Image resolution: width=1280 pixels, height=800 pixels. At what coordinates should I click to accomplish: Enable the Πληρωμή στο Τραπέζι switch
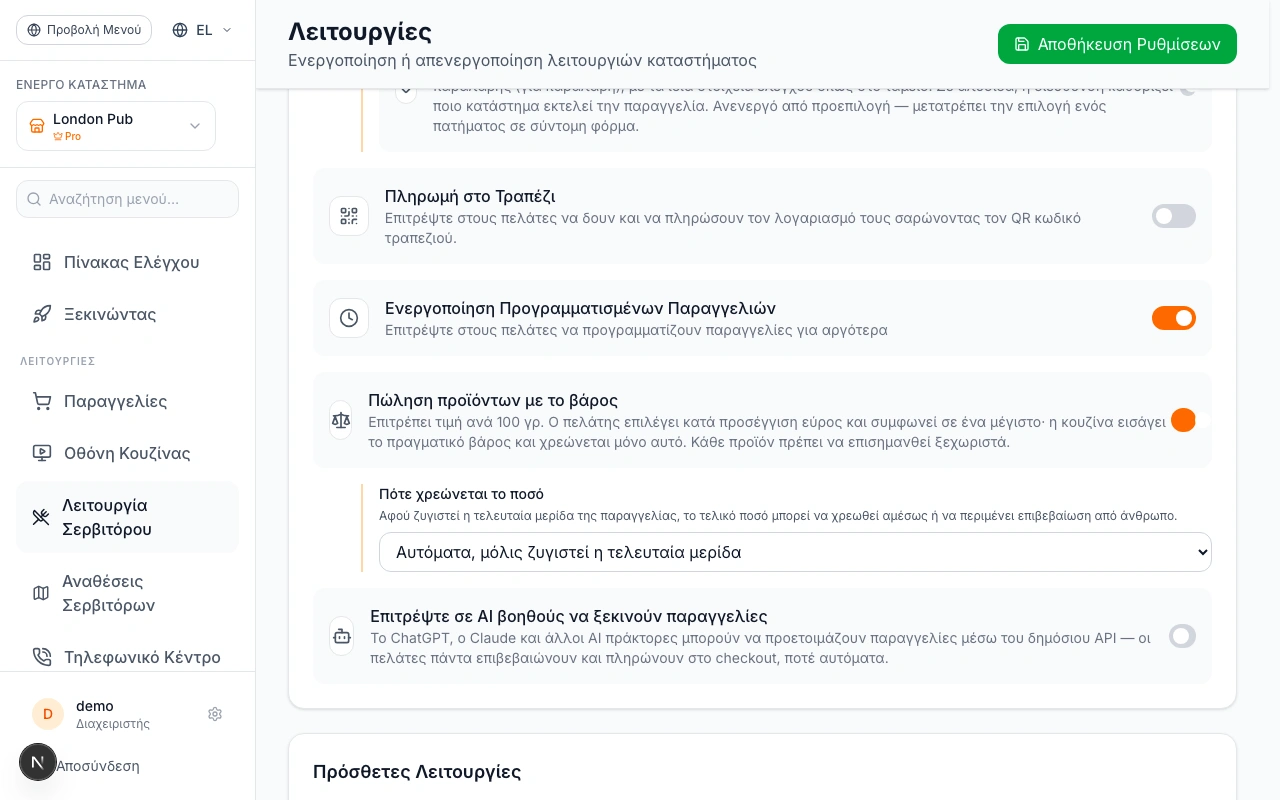1174,216
